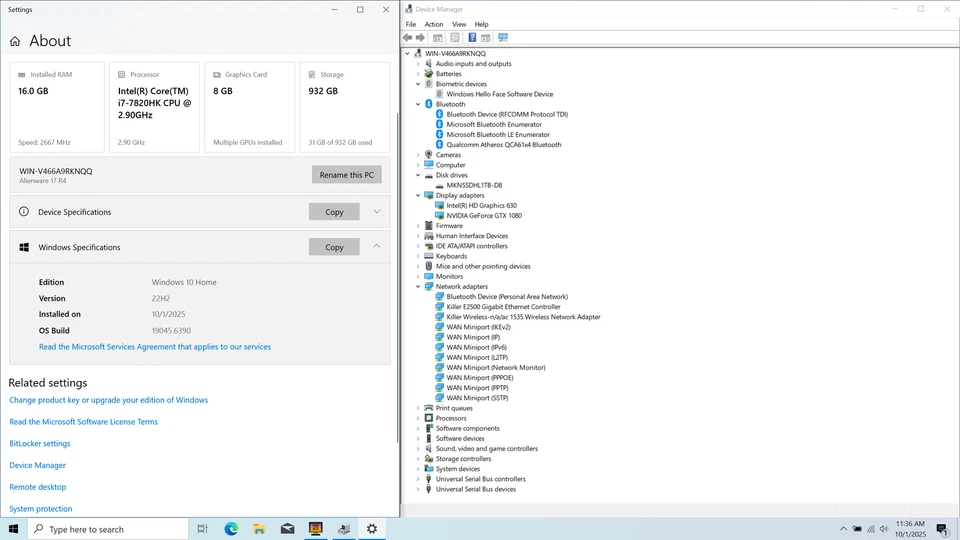The height and width of the screenshot is (540, 960).
Task: Open the Mail app from the taskbar
Action: [287, 529]
